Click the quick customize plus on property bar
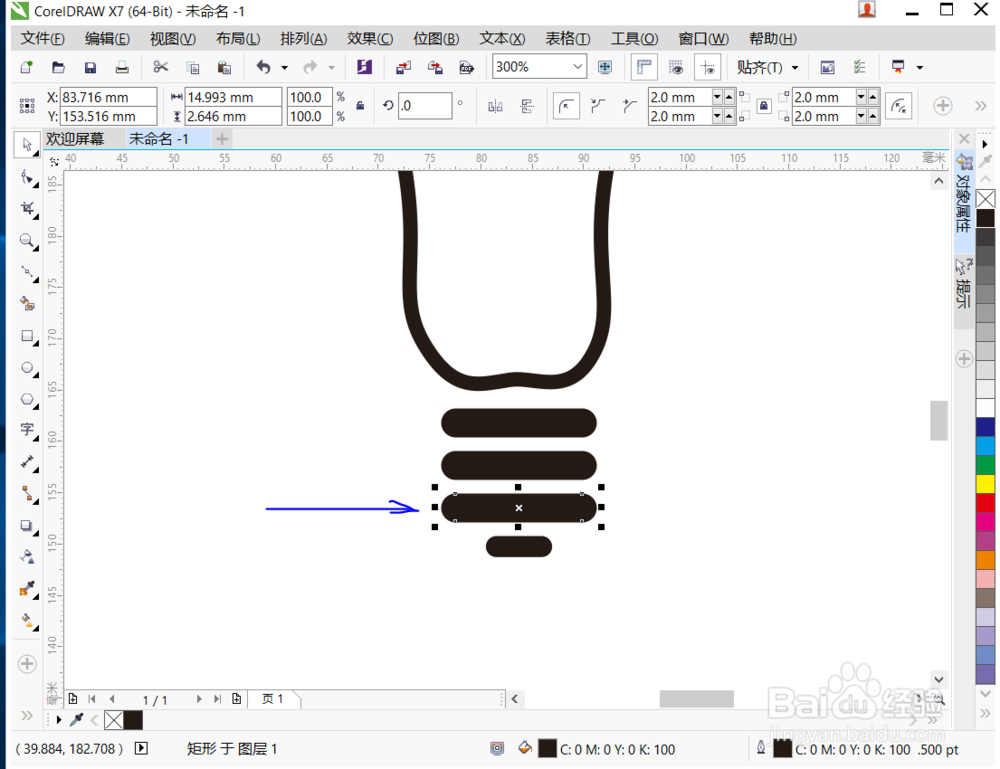Viewport: 1000px width, 769px height. [x=943, y=106]
